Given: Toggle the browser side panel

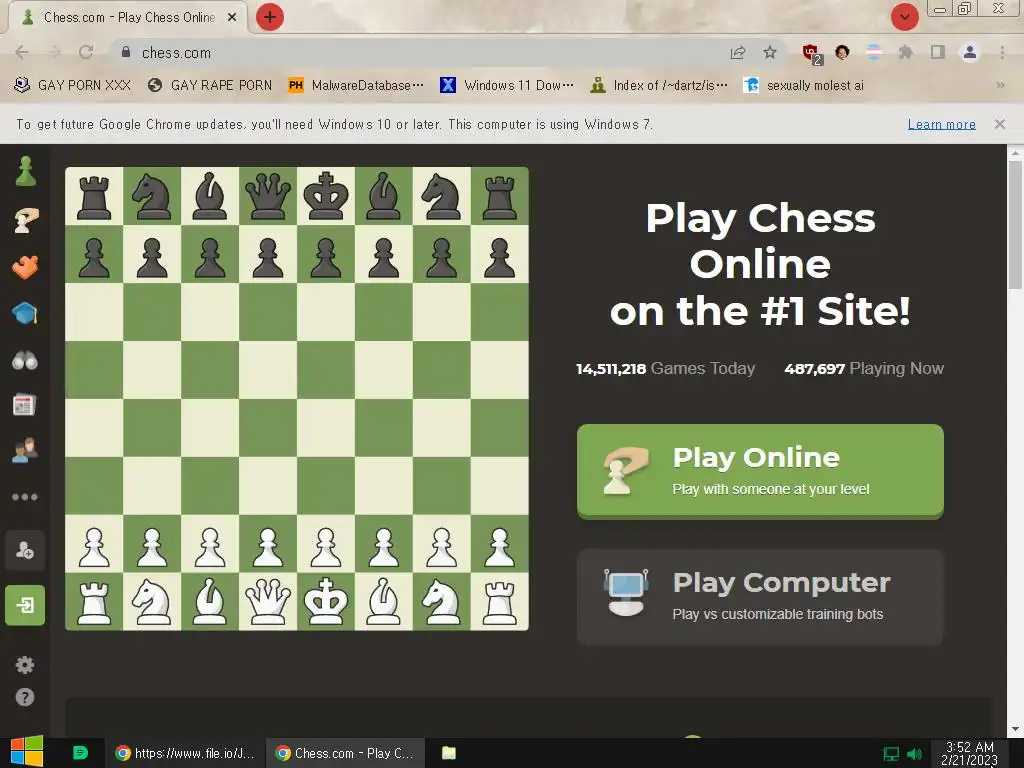Looking at the screenshot, I should [x=938, y=52].
